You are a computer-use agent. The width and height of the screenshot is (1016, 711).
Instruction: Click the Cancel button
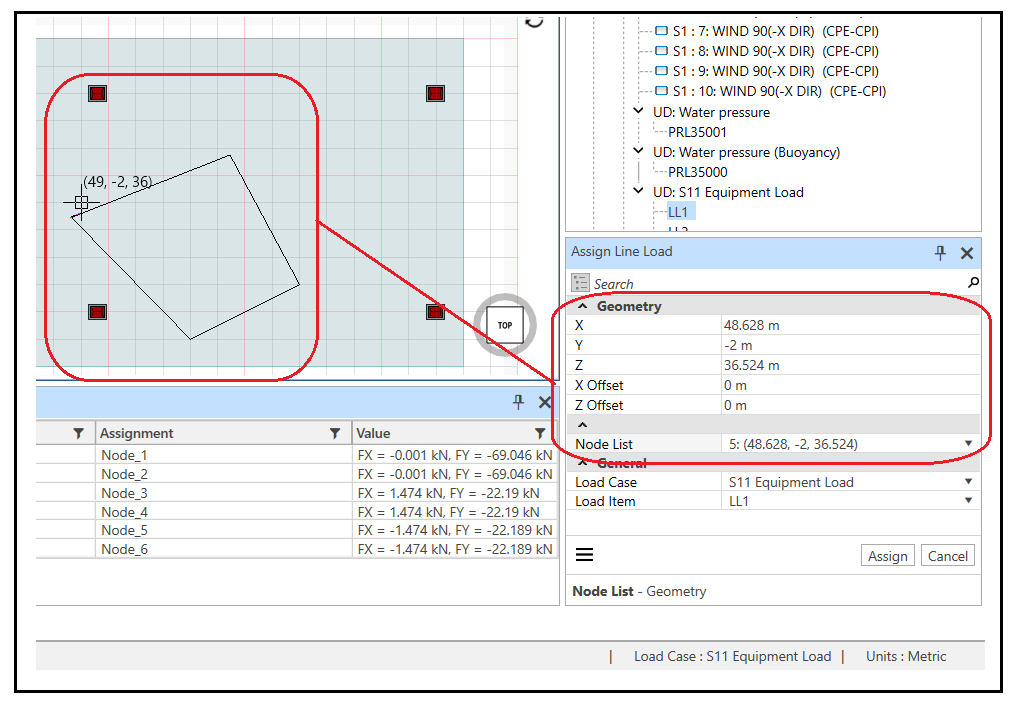[947, 556]
